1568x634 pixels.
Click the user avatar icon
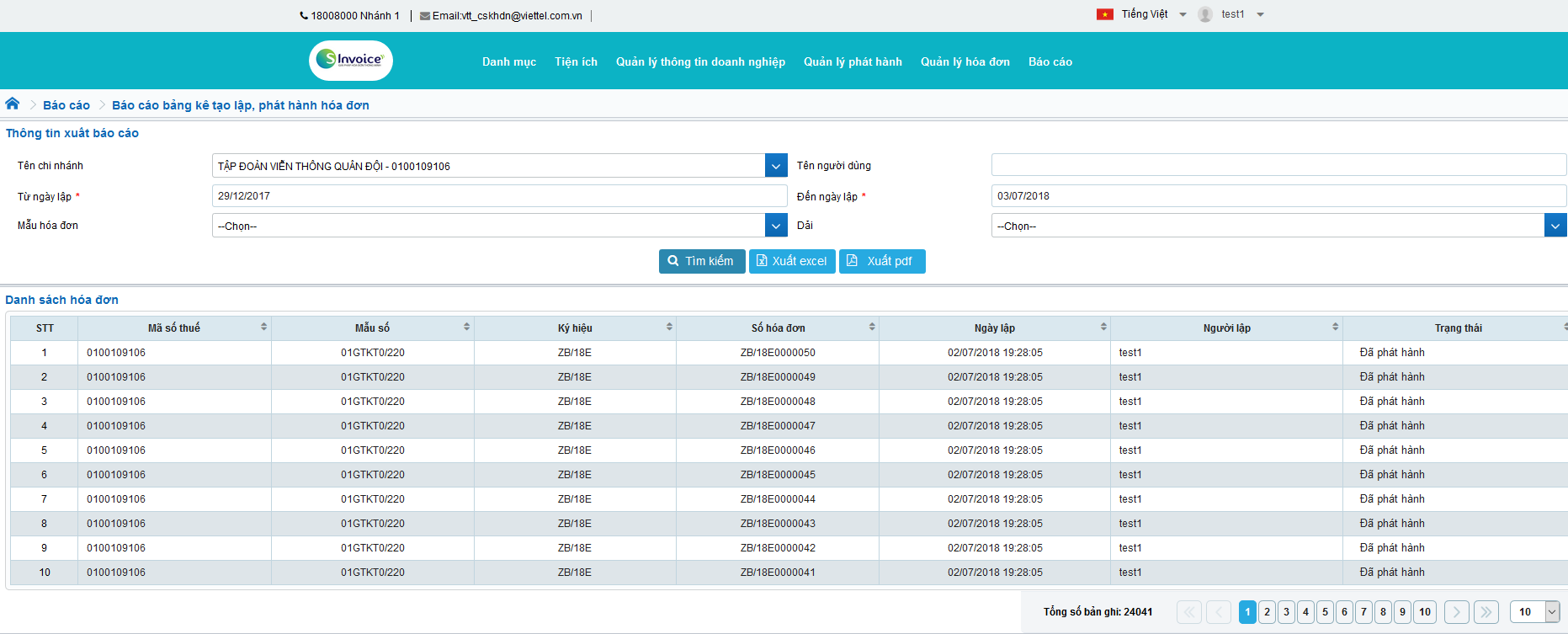tap(1205, 14)
